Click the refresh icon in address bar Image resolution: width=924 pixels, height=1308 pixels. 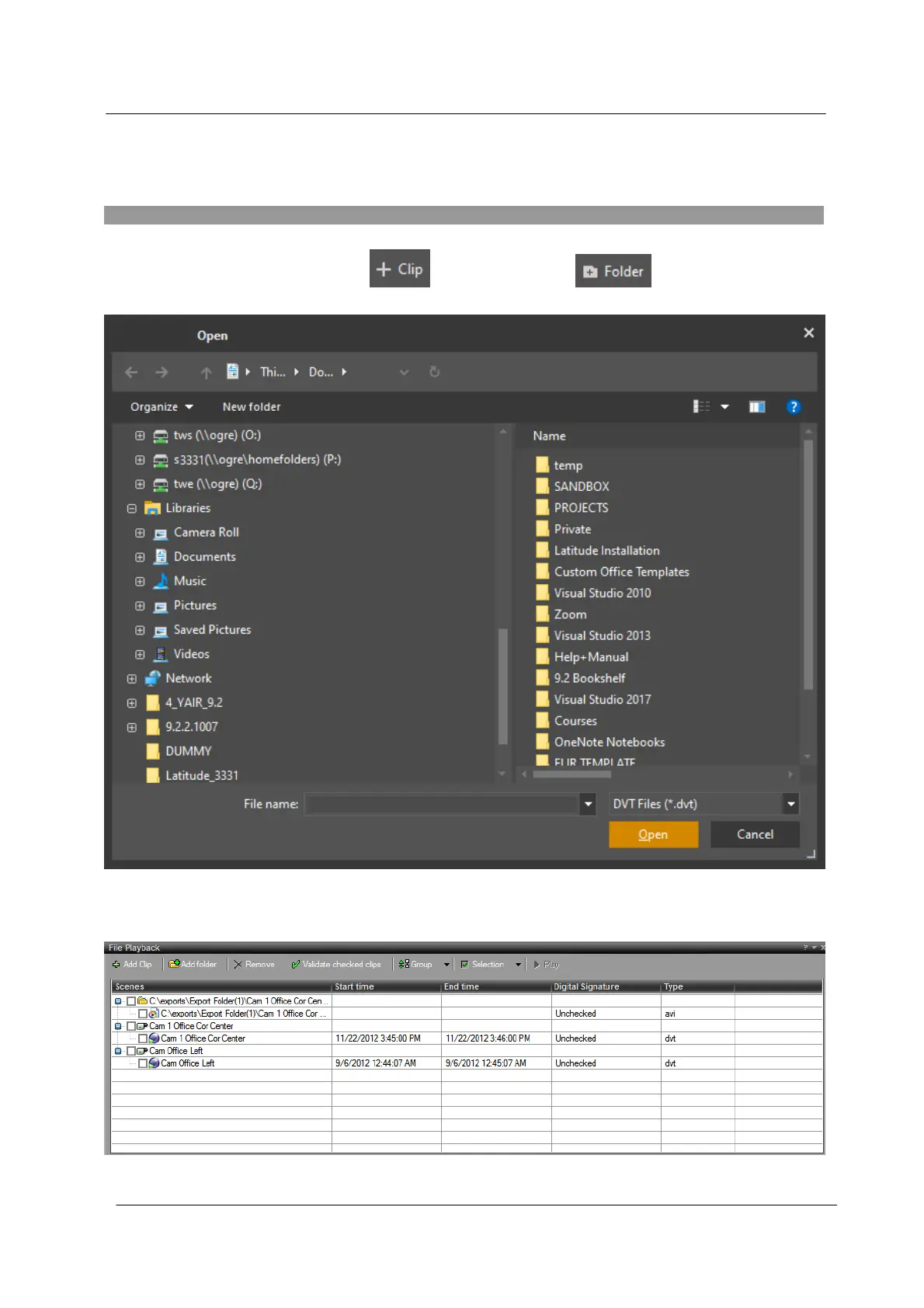coord(435,372)
